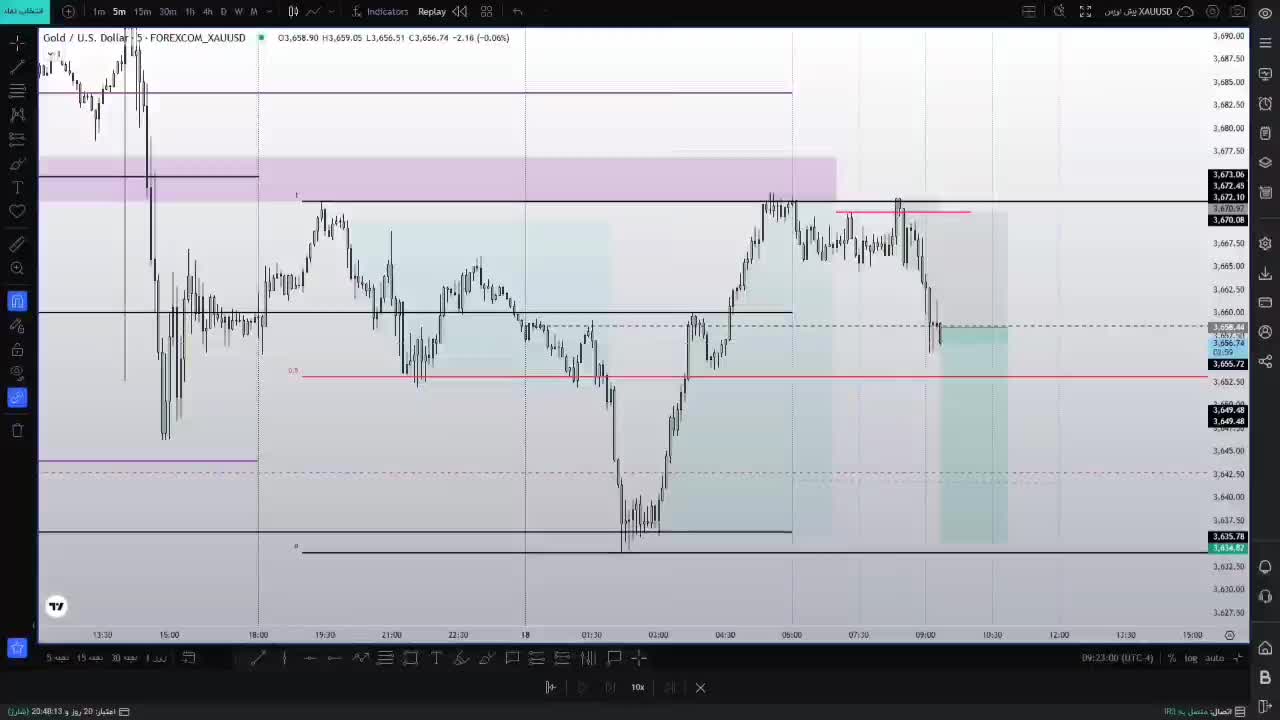Take a chart snapshot with camera icon
This screenshot has width=1280, height=720.
pos(1238,12)
